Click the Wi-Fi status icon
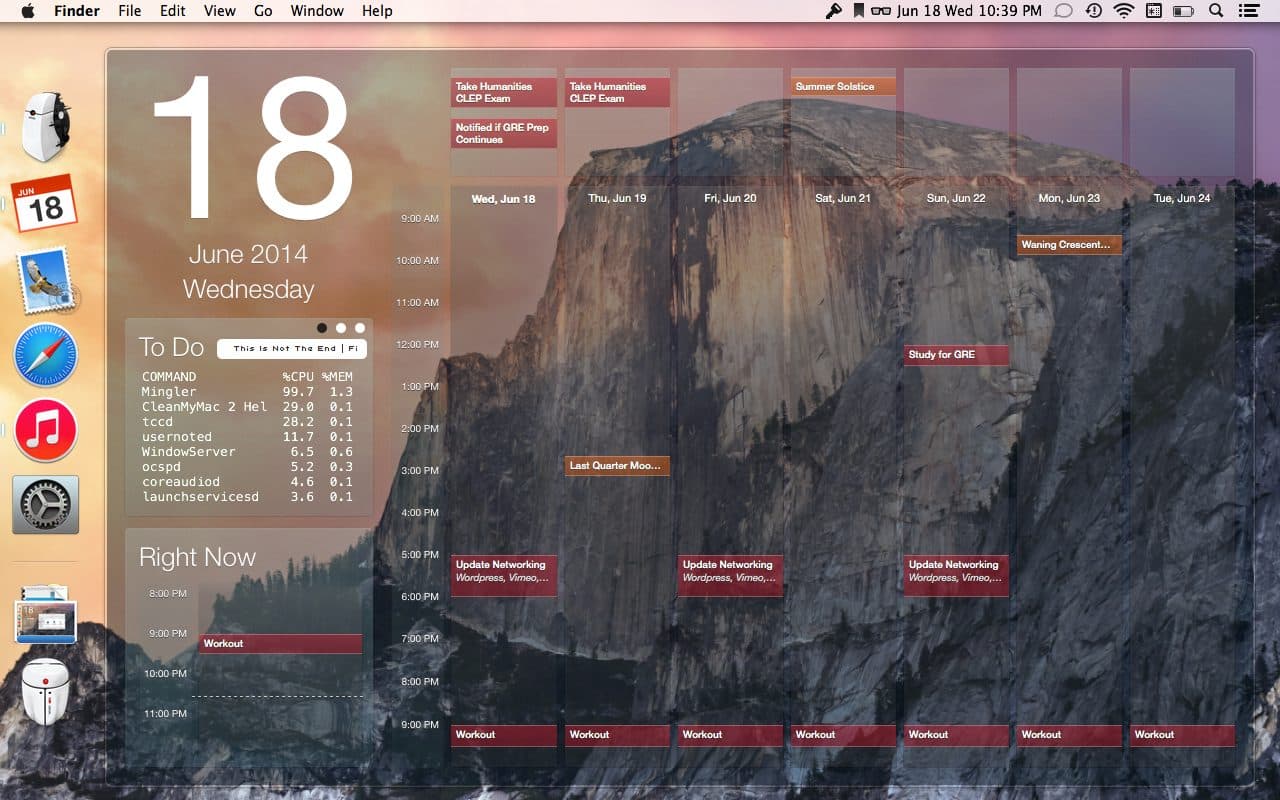 coord(1124,11)
